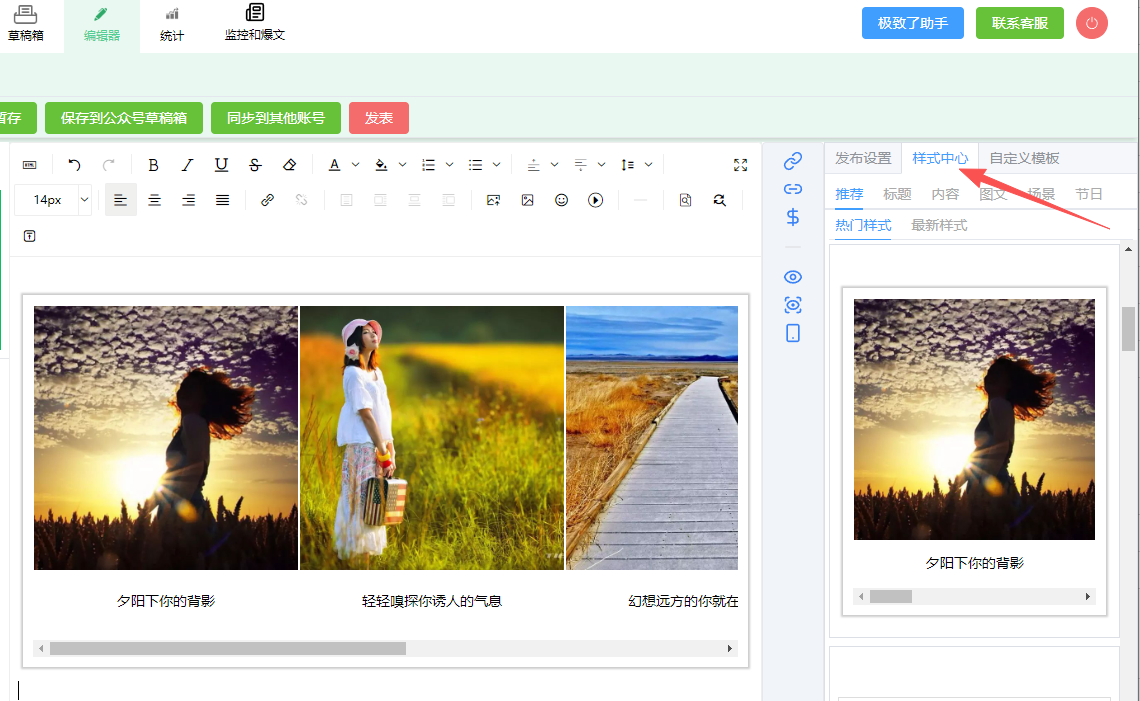Insert a hyperlink using the toolbar link icon

pyautogui.click(x=267, y=200)
